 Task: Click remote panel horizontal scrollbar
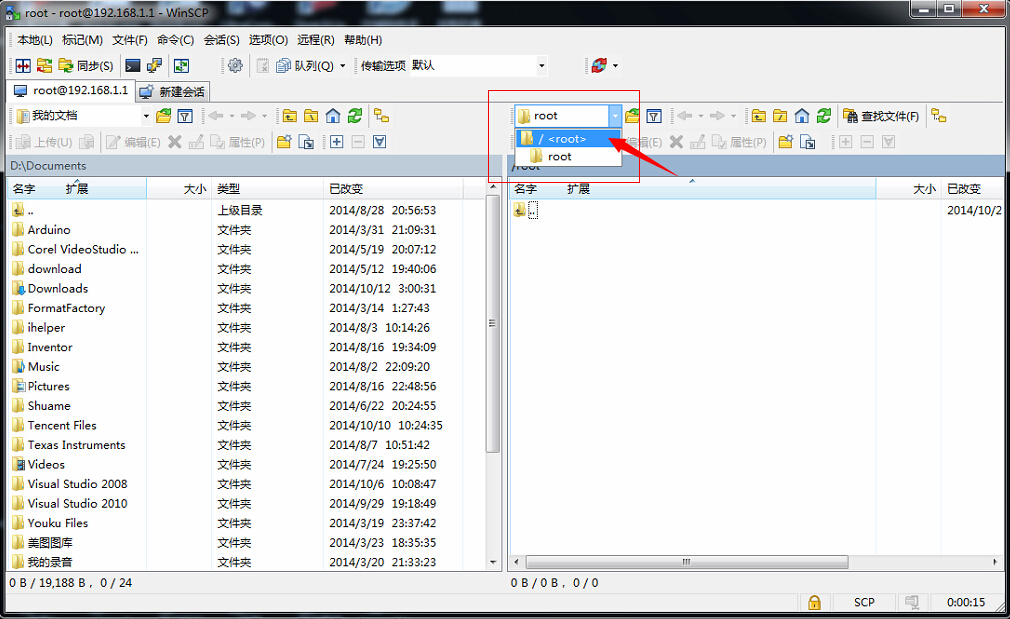[687, 562]
